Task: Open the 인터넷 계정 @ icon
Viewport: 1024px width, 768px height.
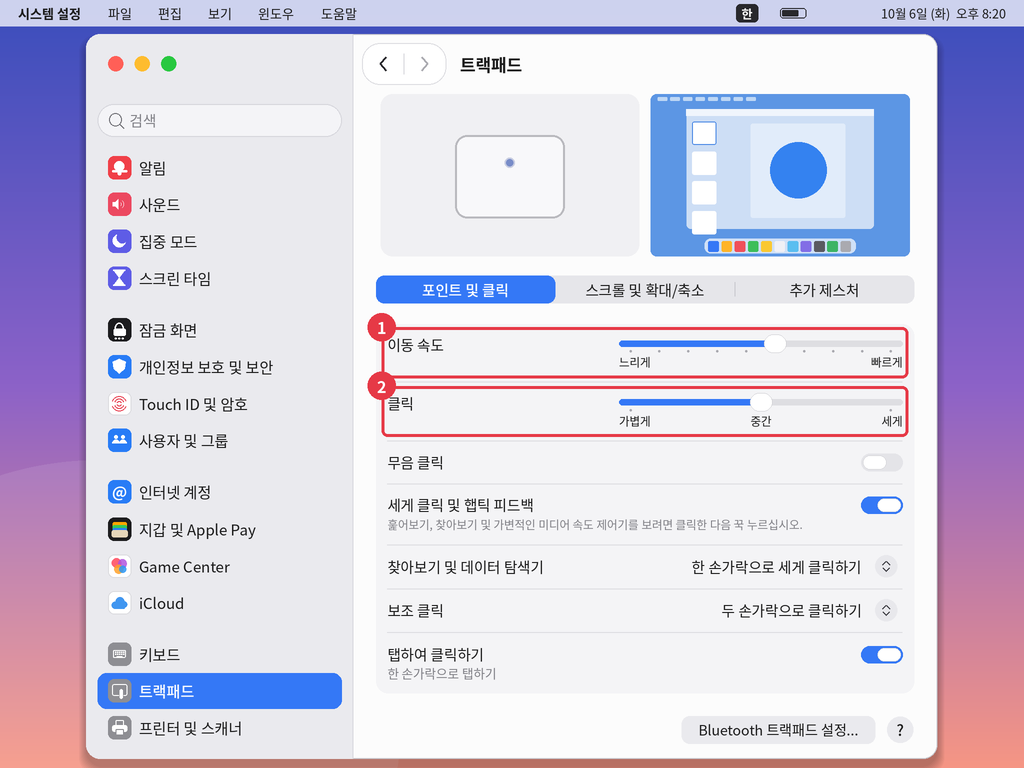Action: coord(120,492)
